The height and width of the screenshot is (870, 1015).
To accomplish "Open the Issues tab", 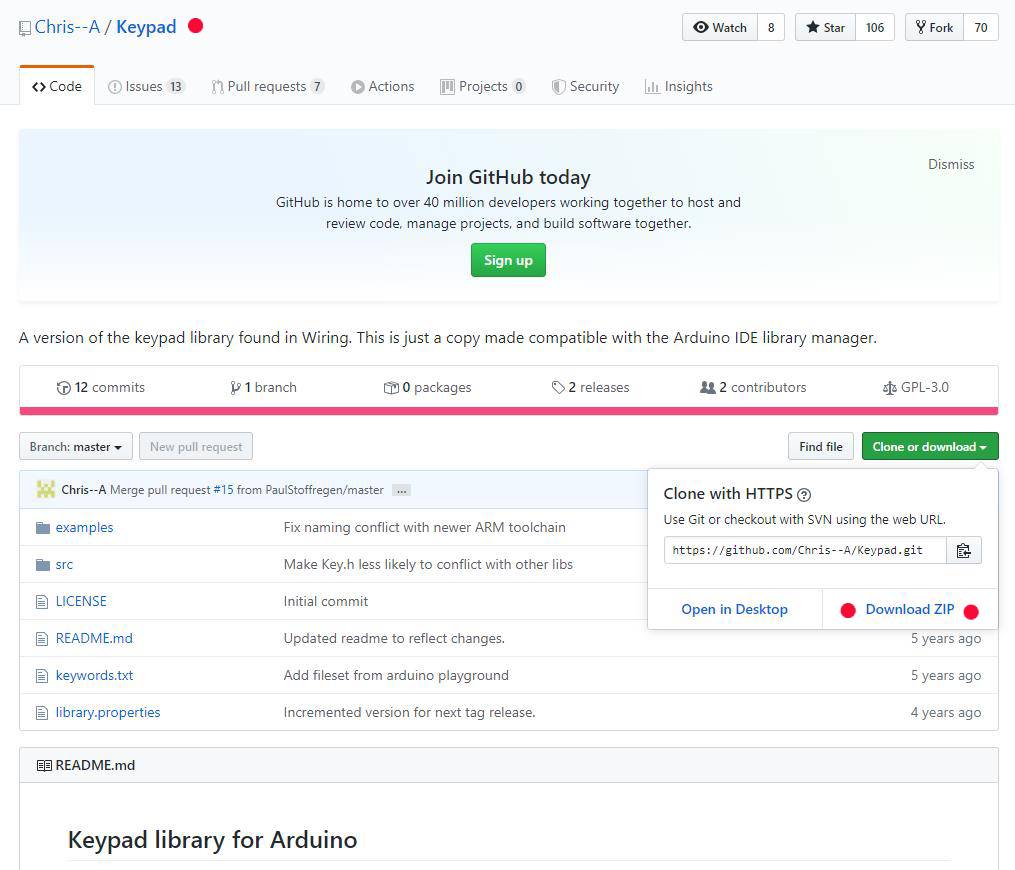I will [146, 87].
